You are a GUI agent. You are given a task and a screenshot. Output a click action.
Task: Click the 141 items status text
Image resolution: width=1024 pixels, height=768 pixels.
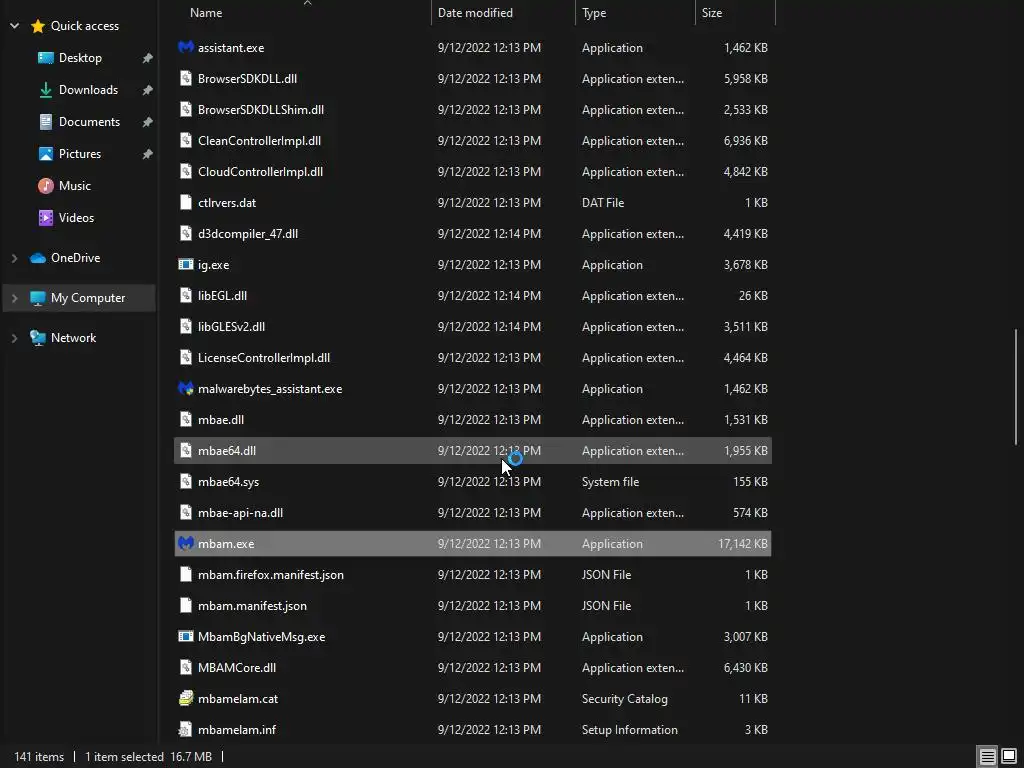39,757
